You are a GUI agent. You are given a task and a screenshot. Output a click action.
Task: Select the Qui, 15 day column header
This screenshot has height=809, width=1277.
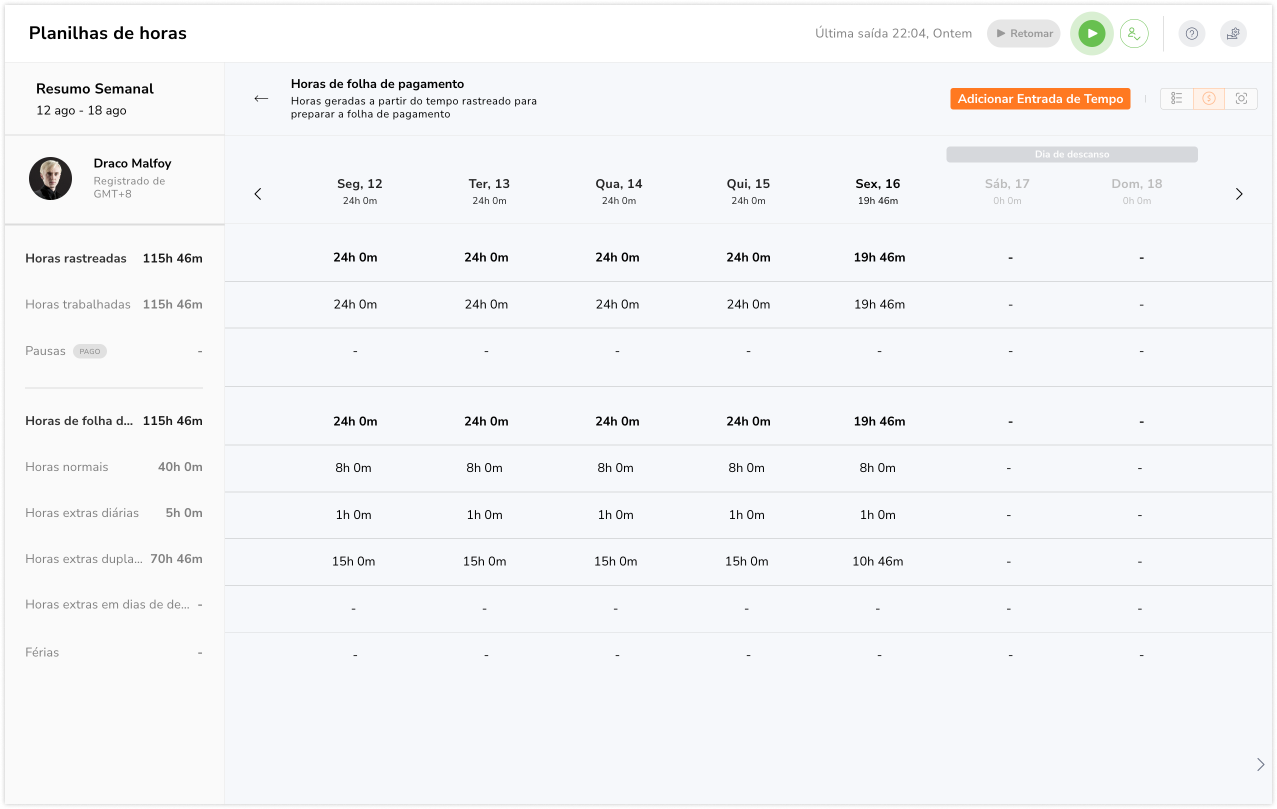[x=748, y=191]
